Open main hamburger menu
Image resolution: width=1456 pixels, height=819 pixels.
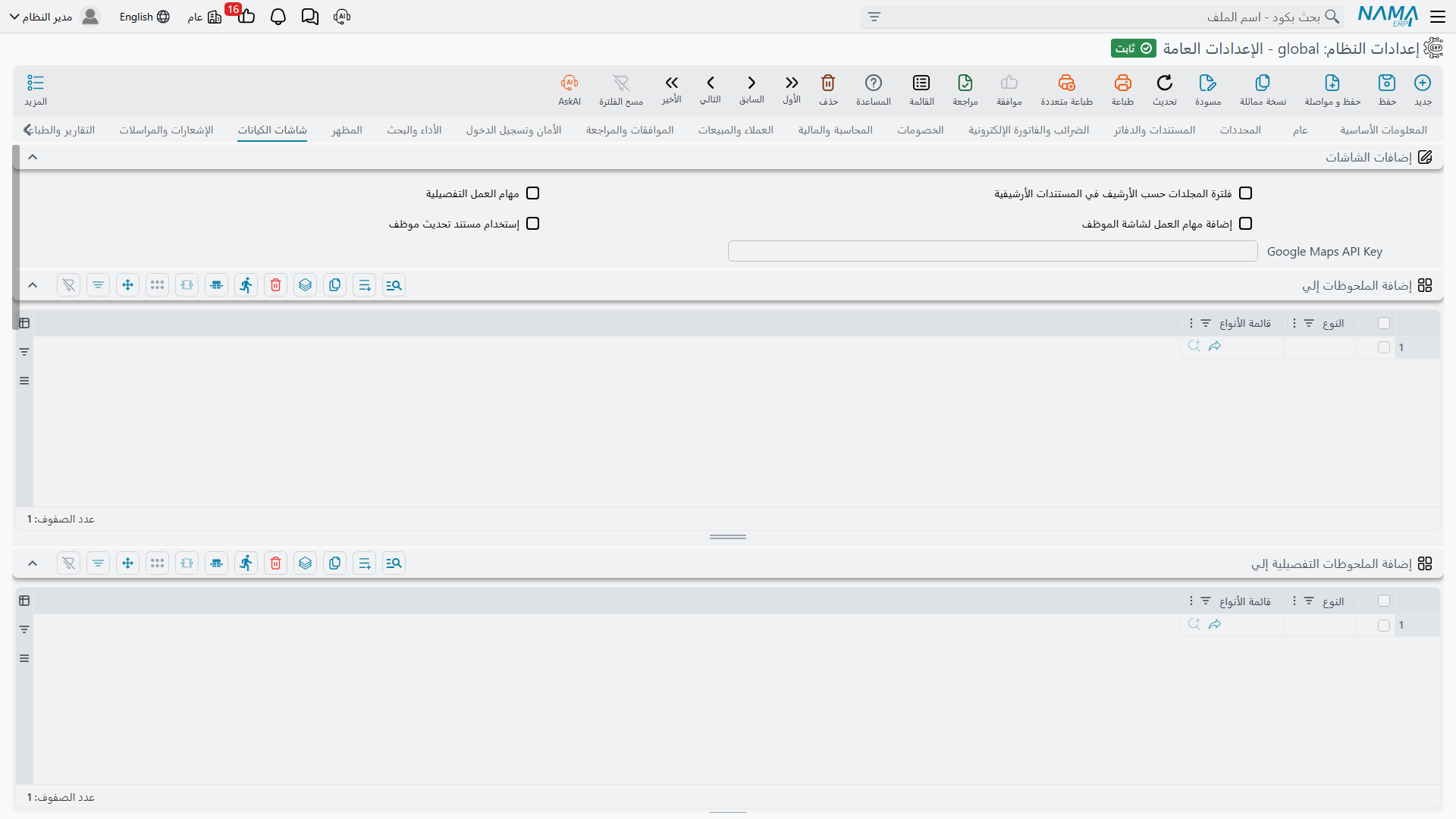1438,17
